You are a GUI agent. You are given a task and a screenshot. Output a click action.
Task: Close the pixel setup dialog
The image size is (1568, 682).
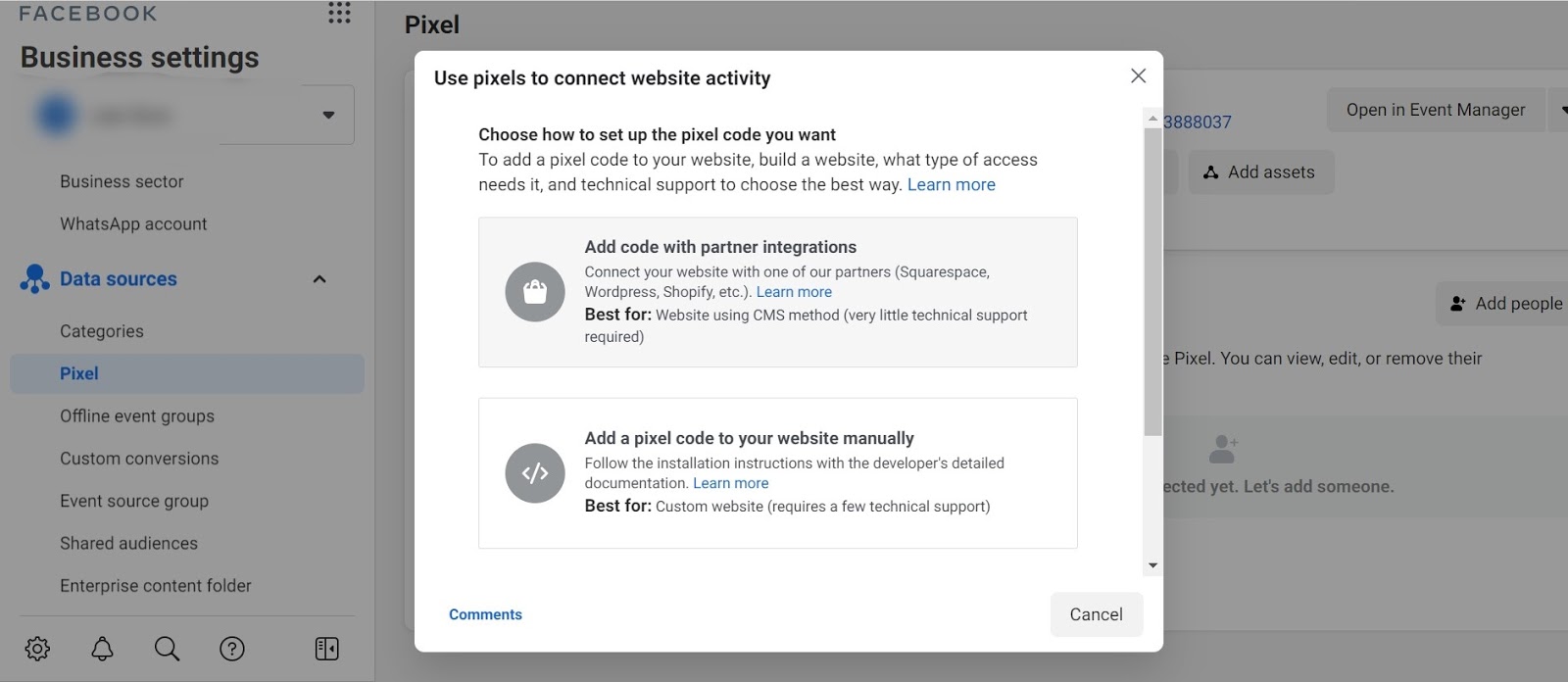(x=1138, y=76)
